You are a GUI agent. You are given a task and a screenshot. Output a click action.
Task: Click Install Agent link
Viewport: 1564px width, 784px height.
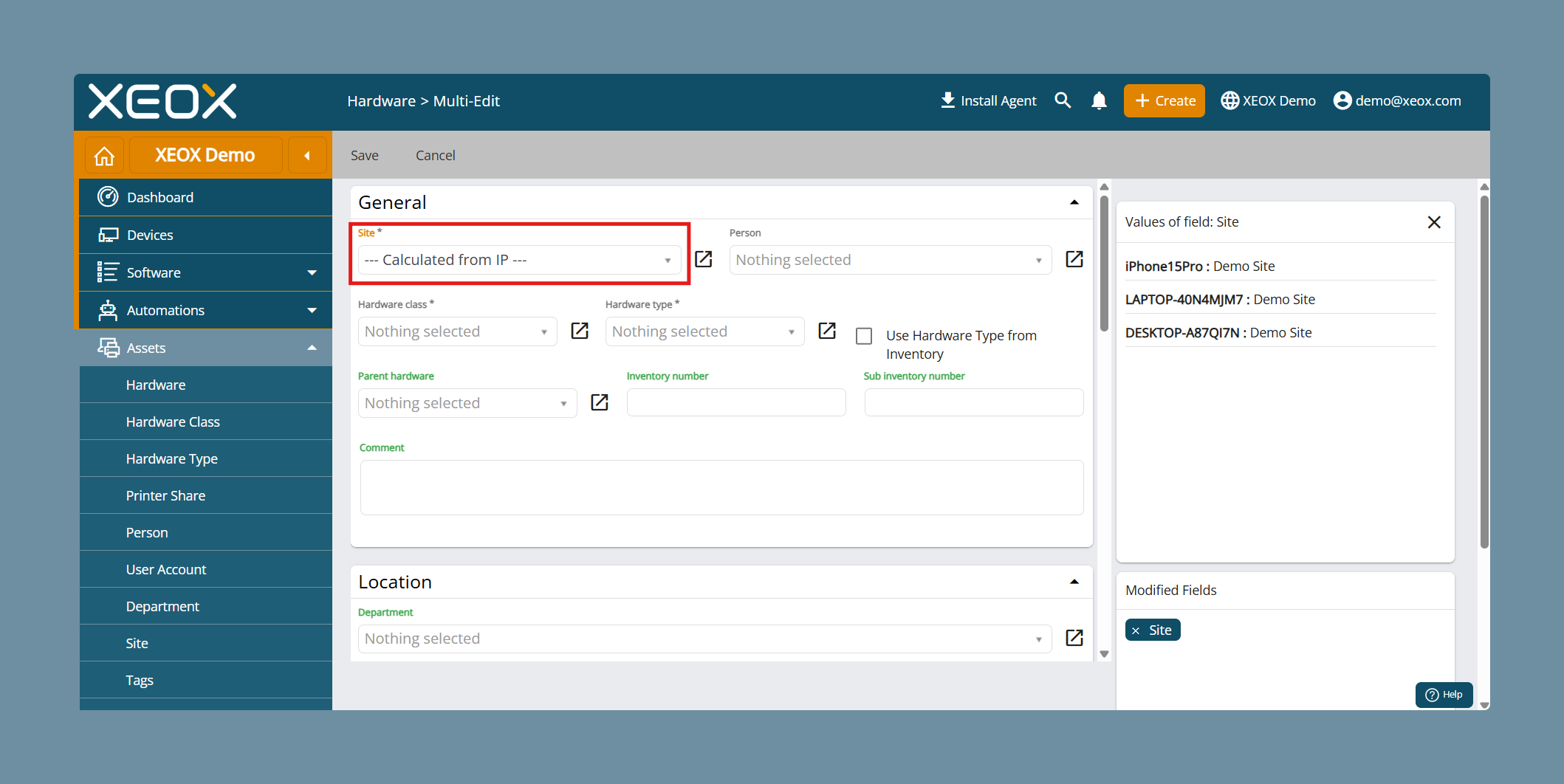coord(988,100)
